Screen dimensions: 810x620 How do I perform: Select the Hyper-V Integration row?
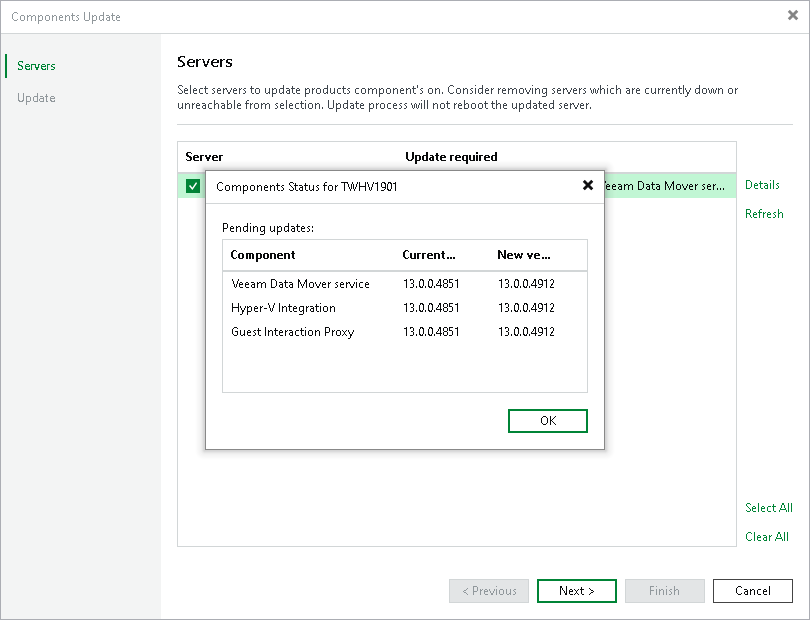(x=404, y=308)
